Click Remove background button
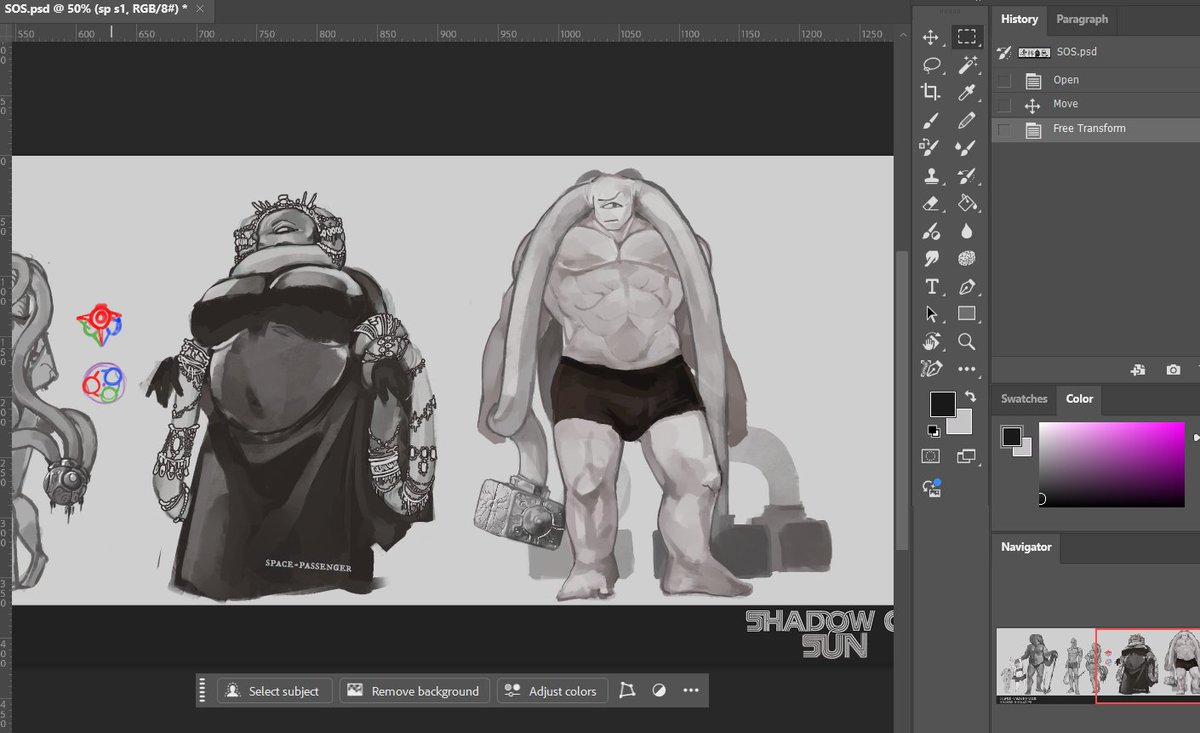The image size is (1200, 733). point(414,691)
